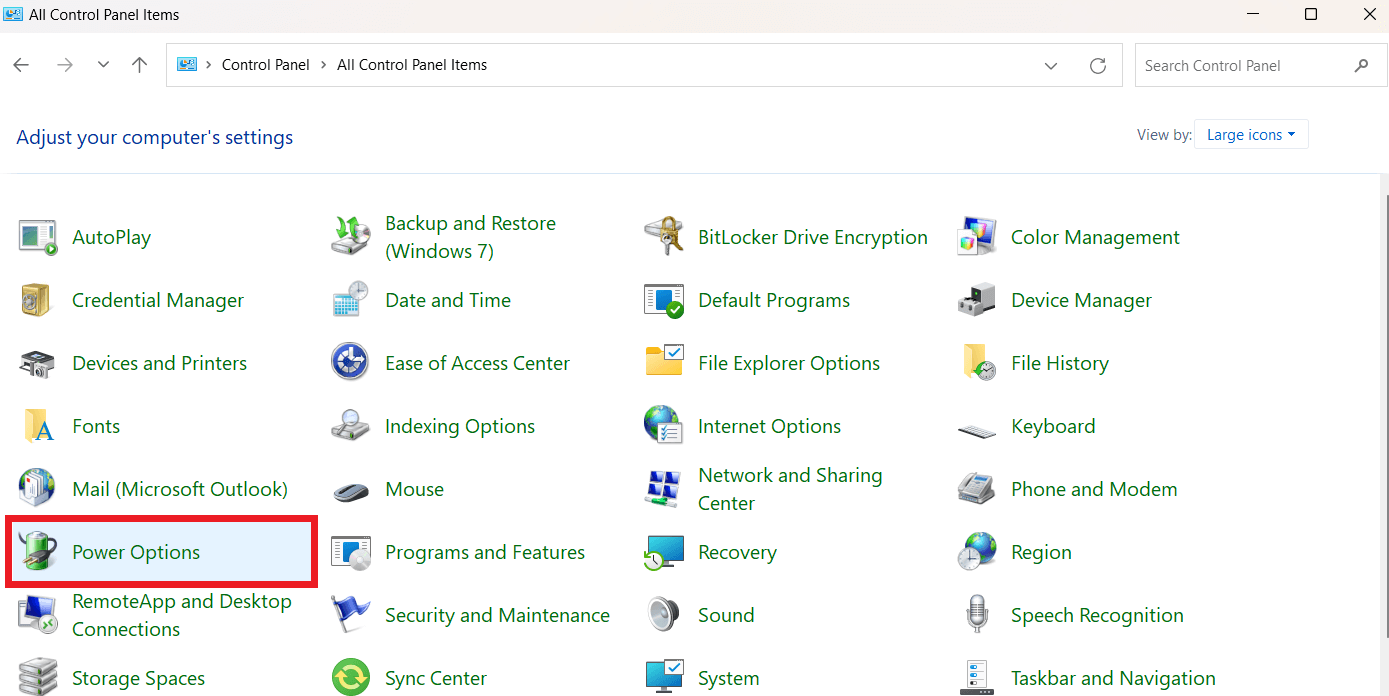This screenshot has width=1389, height=696.
Task: Refresh the Control Panel view
Action: tap(1098, 65)
